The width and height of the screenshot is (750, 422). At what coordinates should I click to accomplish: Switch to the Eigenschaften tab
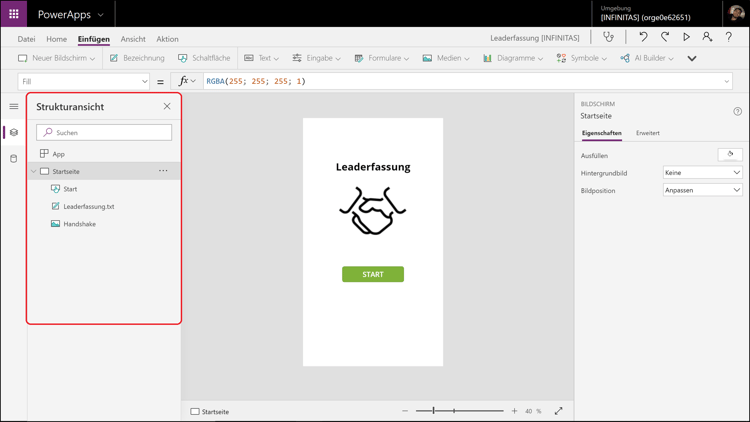click(x=601, y=133)
